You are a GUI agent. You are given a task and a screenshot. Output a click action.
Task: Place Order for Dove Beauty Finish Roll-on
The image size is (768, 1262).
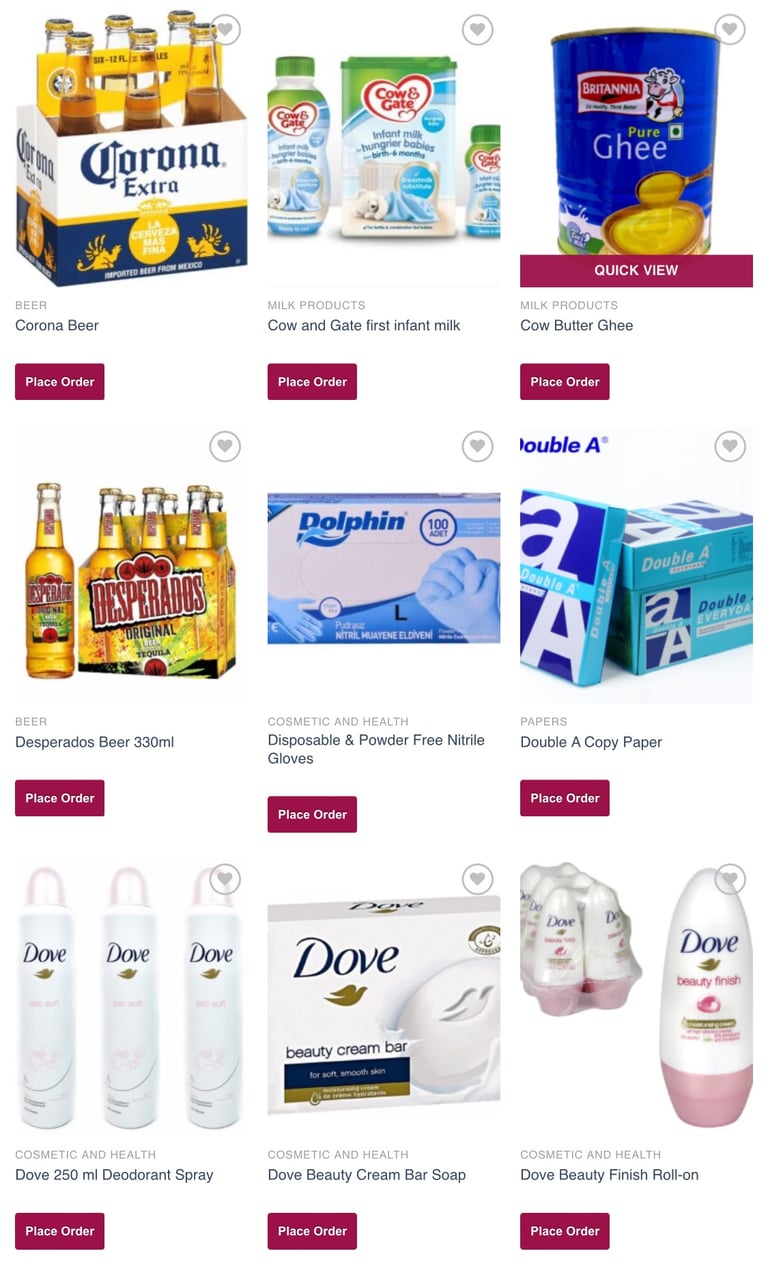(565, 1231)
